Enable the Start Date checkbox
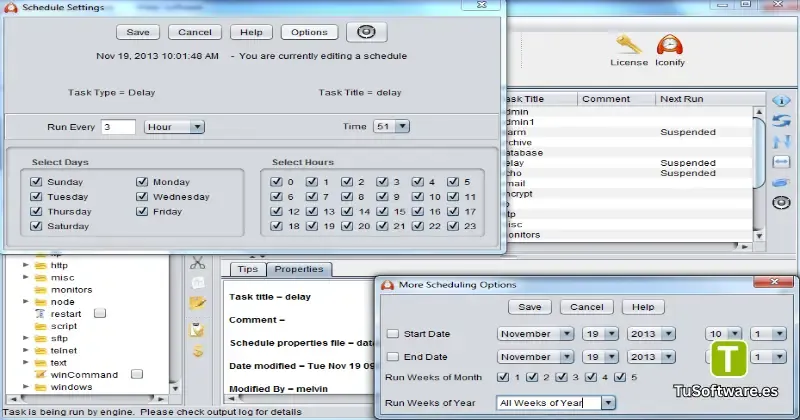The image size is (800, 420). tap(392, 334)
